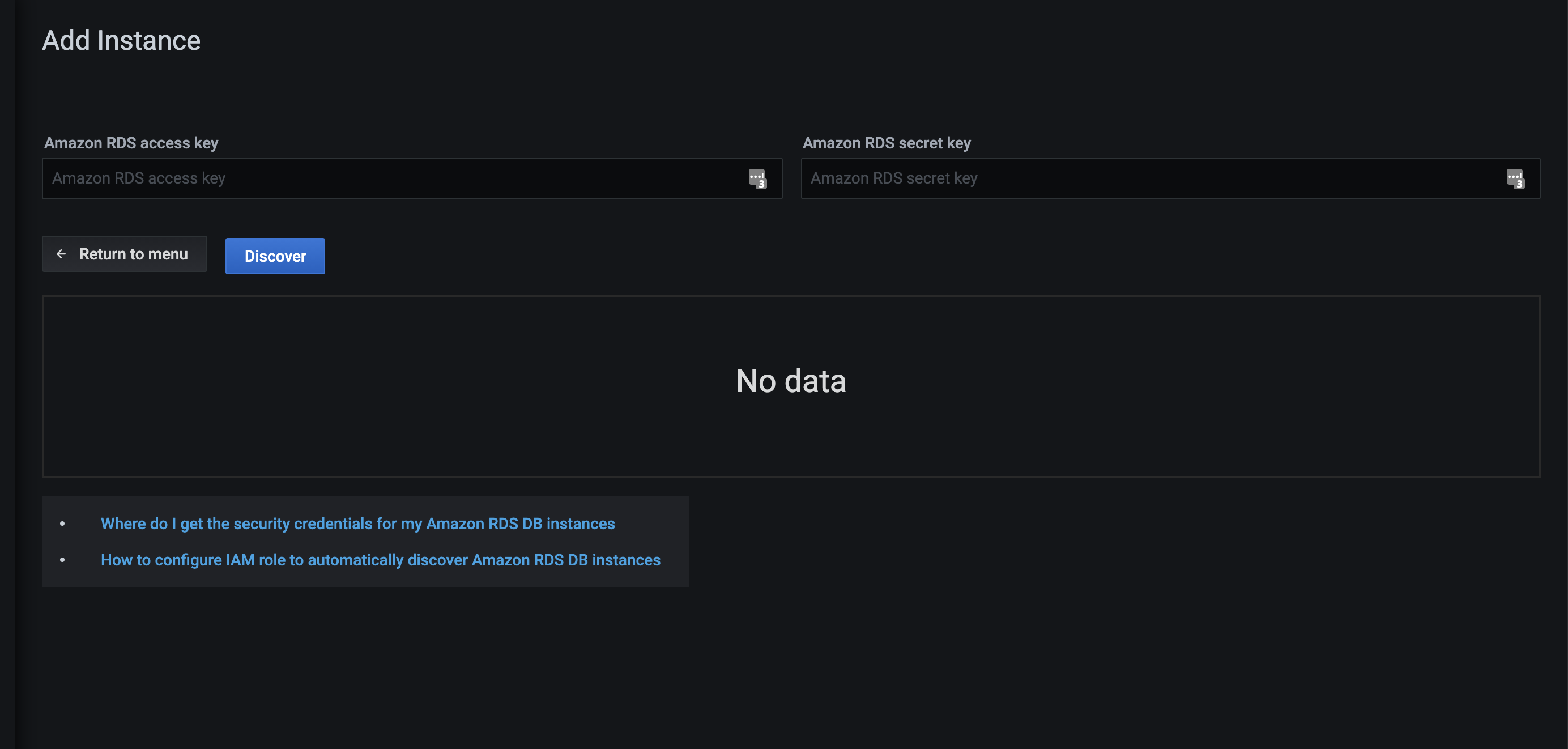The height and width of the screenshot is (749, 1568).
Task: Click the back arrow icon beside Return to menu
Action: coord(62,254)
